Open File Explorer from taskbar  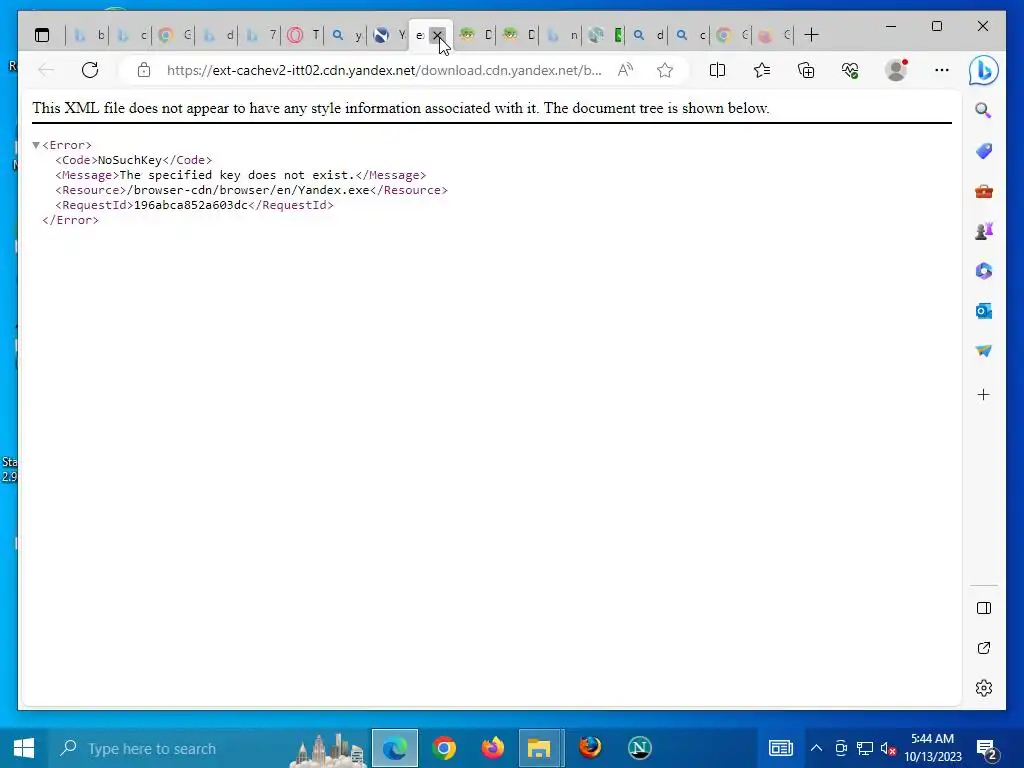(x=539, y=748)
